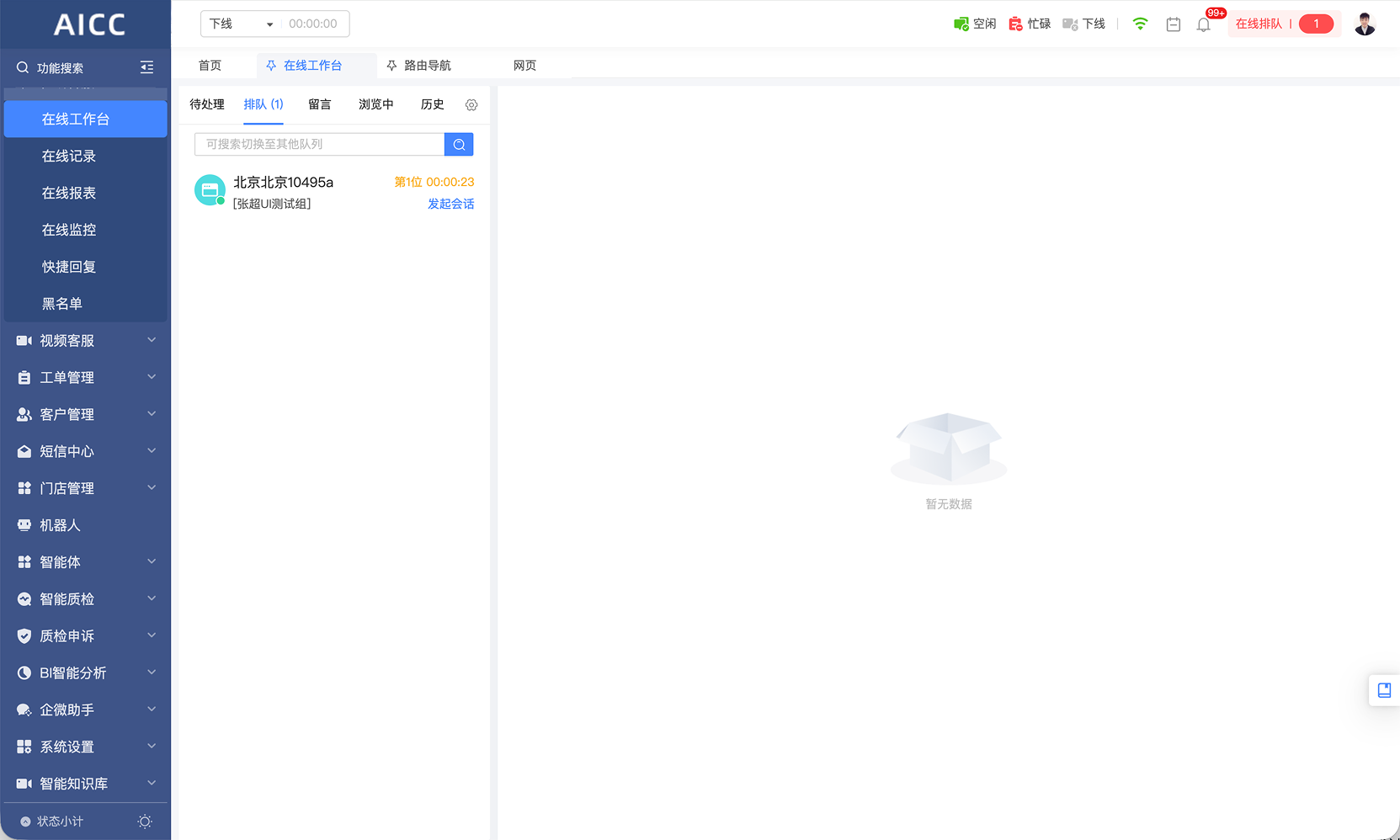Viewport: 1400px width, 840px height.
Task: Open the 下线 status dropdown
Action: click(241, 24)
